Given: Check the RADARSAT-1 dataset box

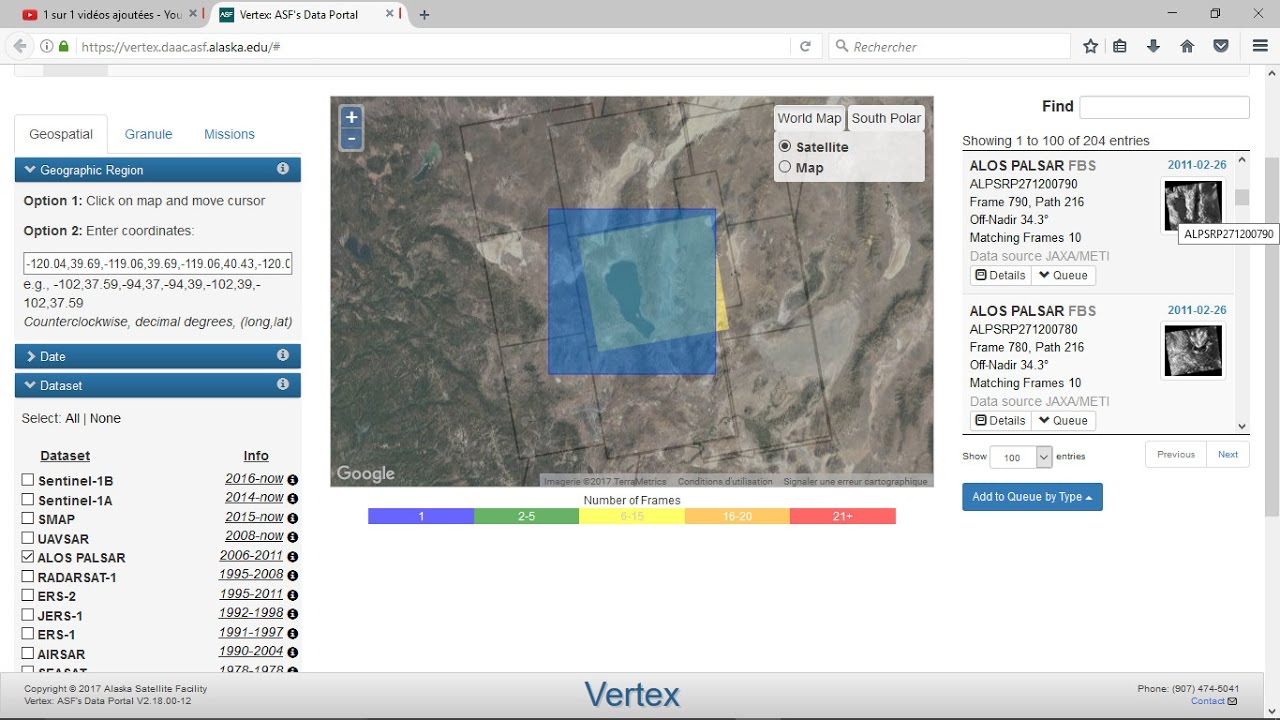Looking at the screenshot, I should [28, 576].
